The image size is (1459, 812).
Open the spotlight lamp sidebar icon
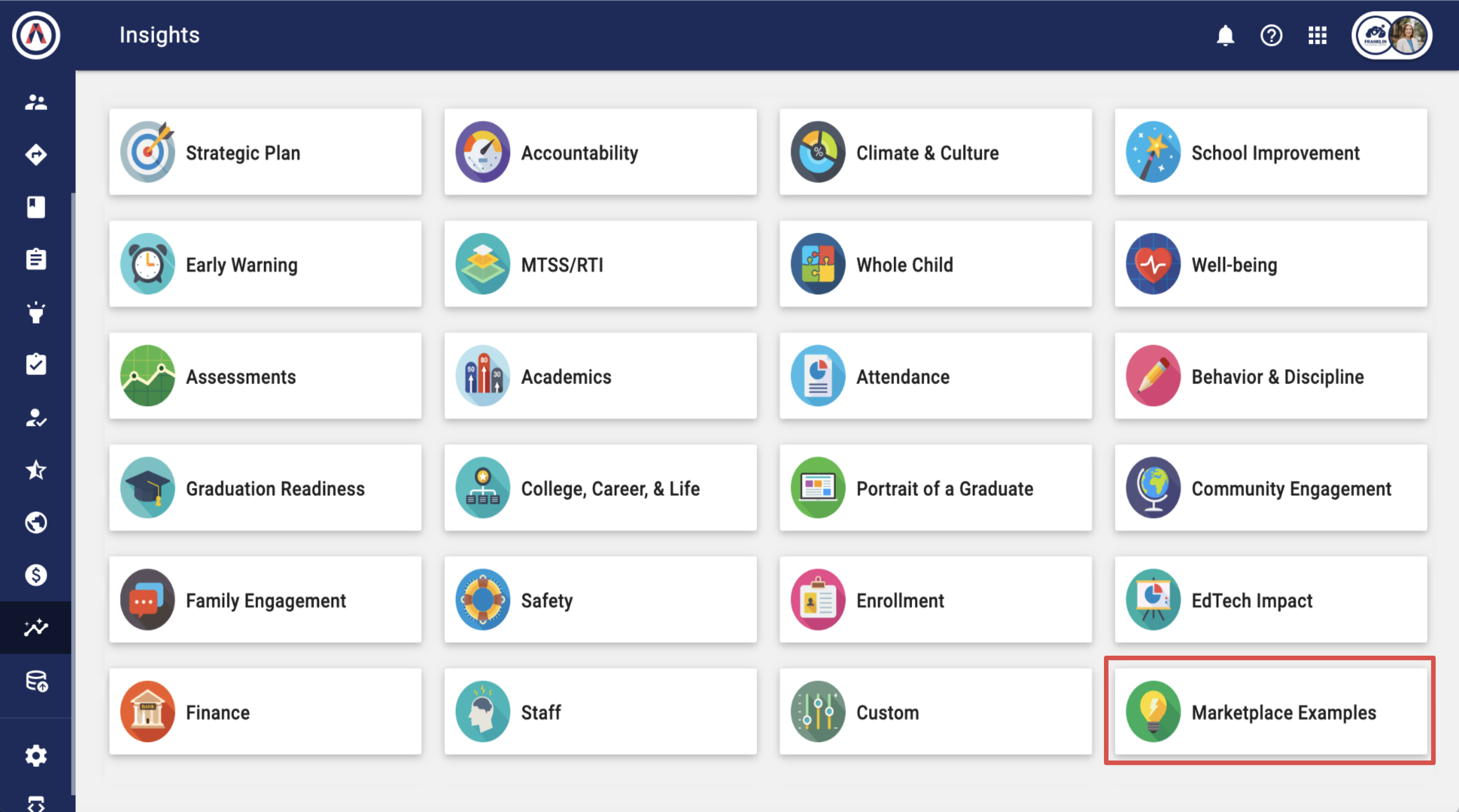(36, 312)
